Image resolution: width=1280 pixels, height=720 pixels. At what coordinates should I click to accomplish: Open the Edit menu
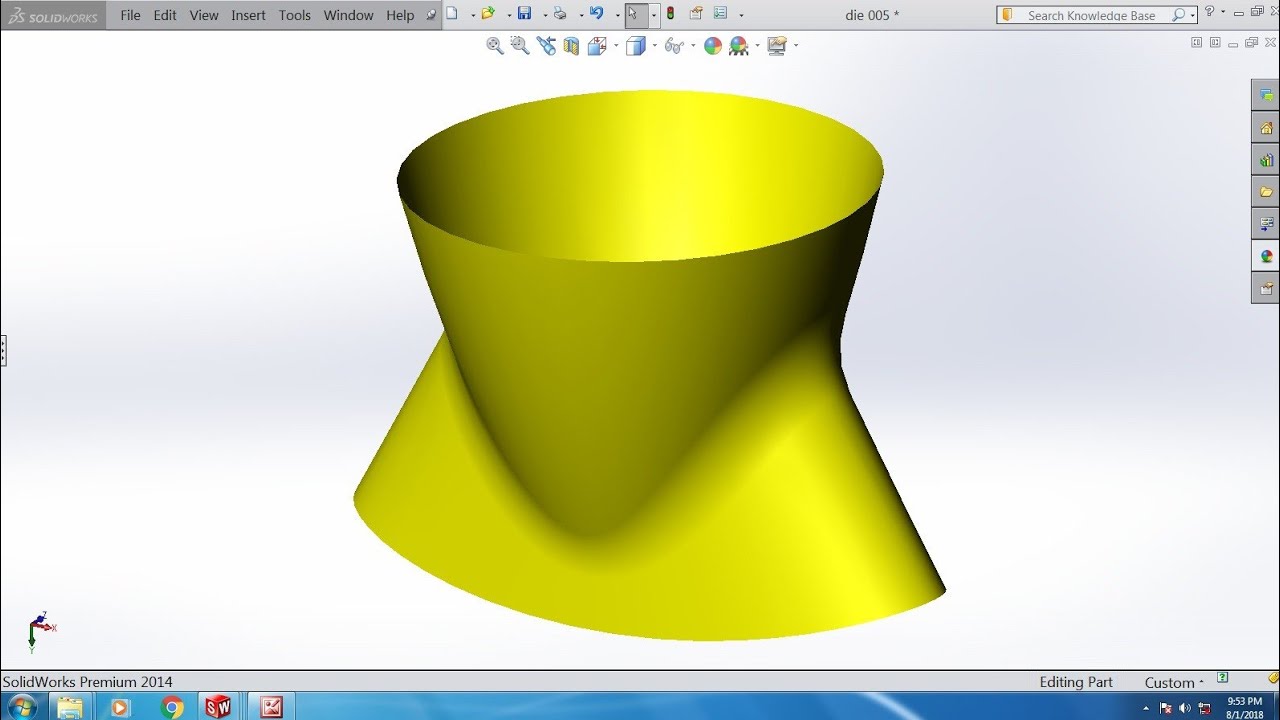[165, 15]
